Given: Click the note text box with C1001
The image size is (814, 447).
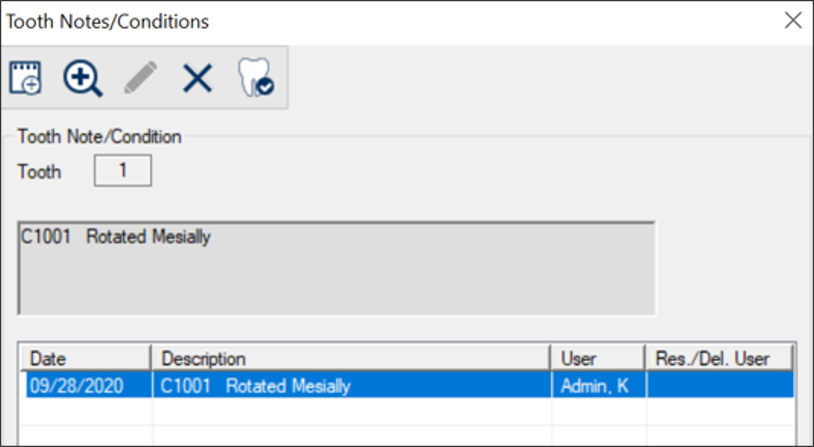Looking at the screenshot, I should 337,268.
